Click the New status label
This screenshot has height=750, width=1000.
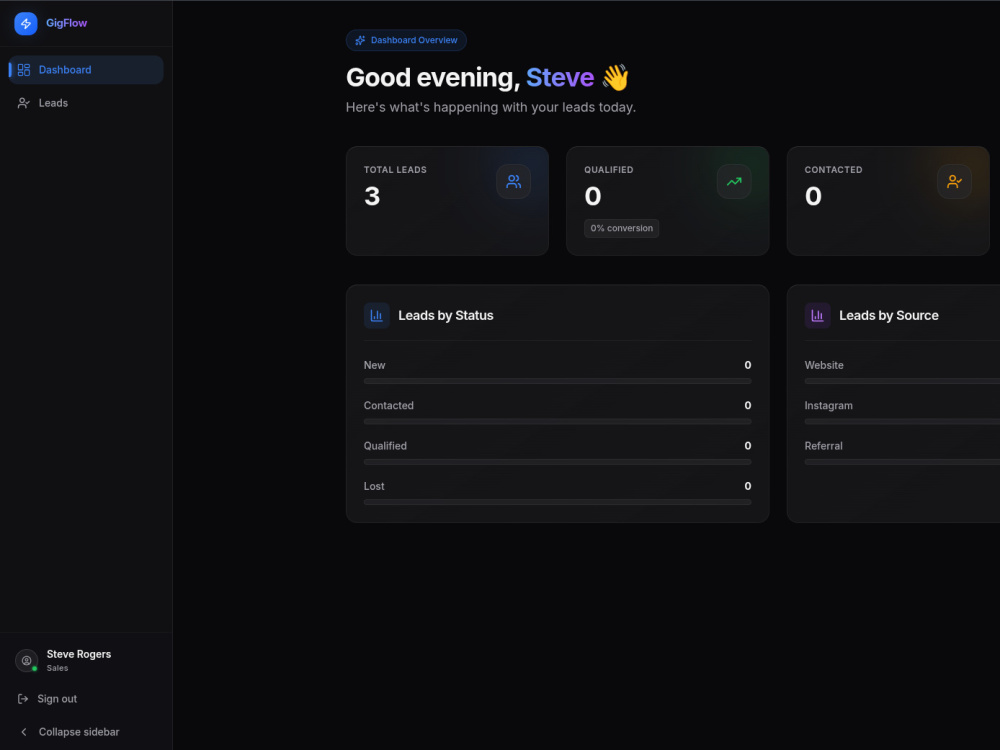[x=374, y=365]
